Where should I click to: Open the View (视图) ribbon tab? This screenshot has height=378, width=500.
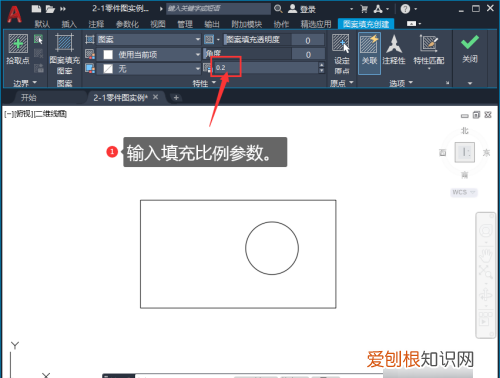coord(158,24)
